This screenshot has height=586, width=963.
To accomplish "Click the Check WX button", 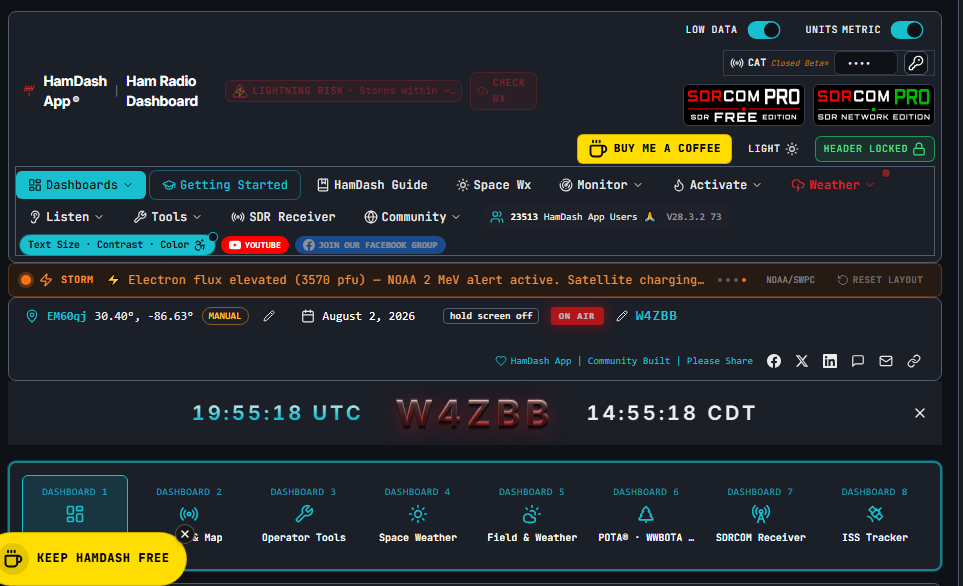I will click(503, 91).
